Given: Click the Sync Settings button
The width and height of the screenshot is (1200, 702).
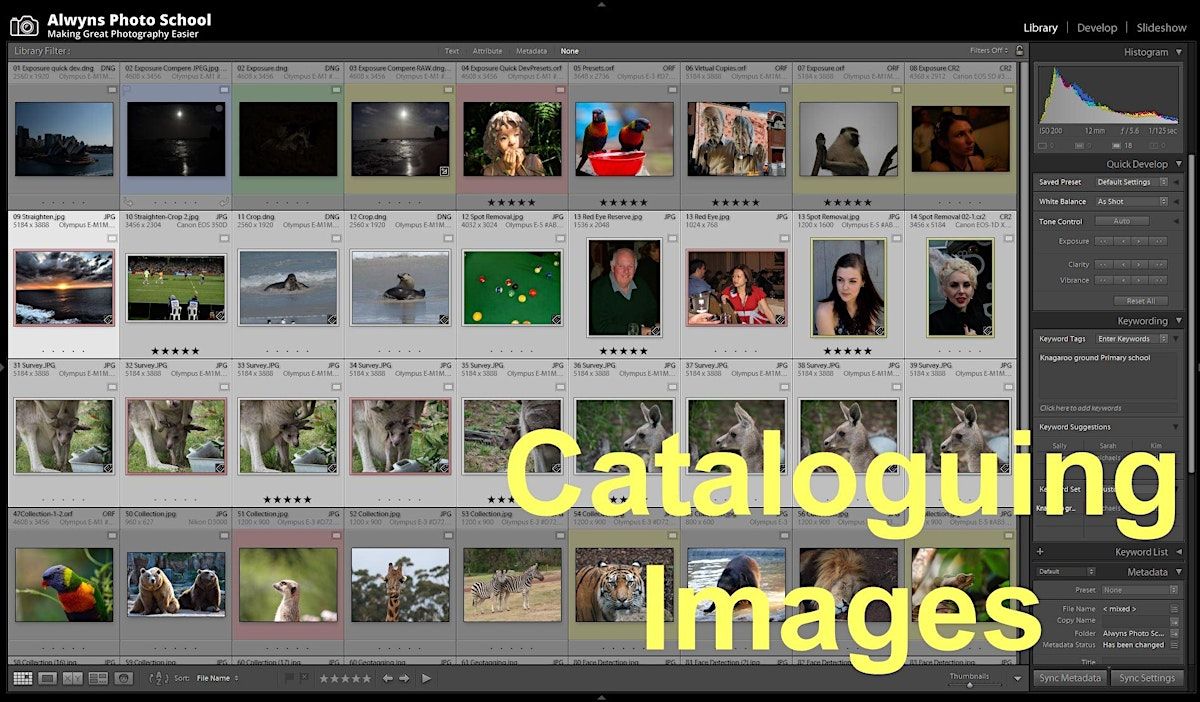Looking at the screenshot, I should (1146, 678).
